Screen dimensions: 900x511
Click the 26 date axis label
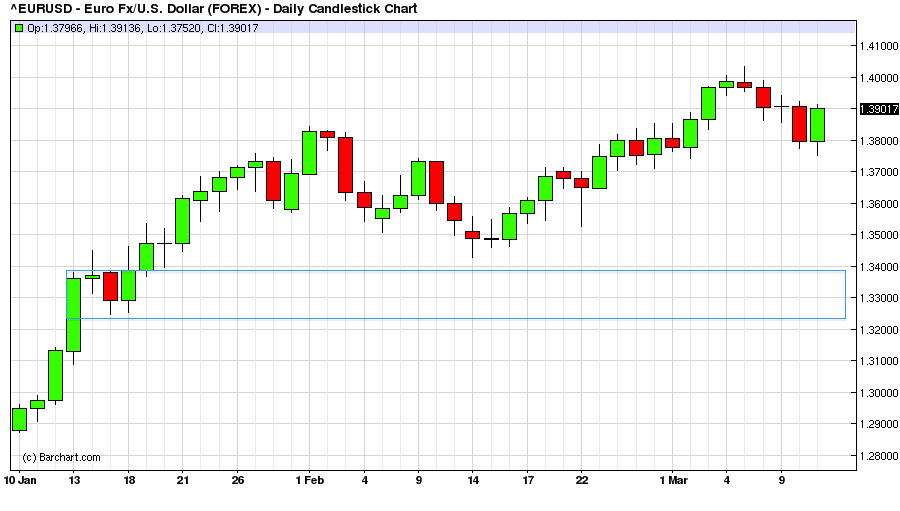(x=237, y=480)
